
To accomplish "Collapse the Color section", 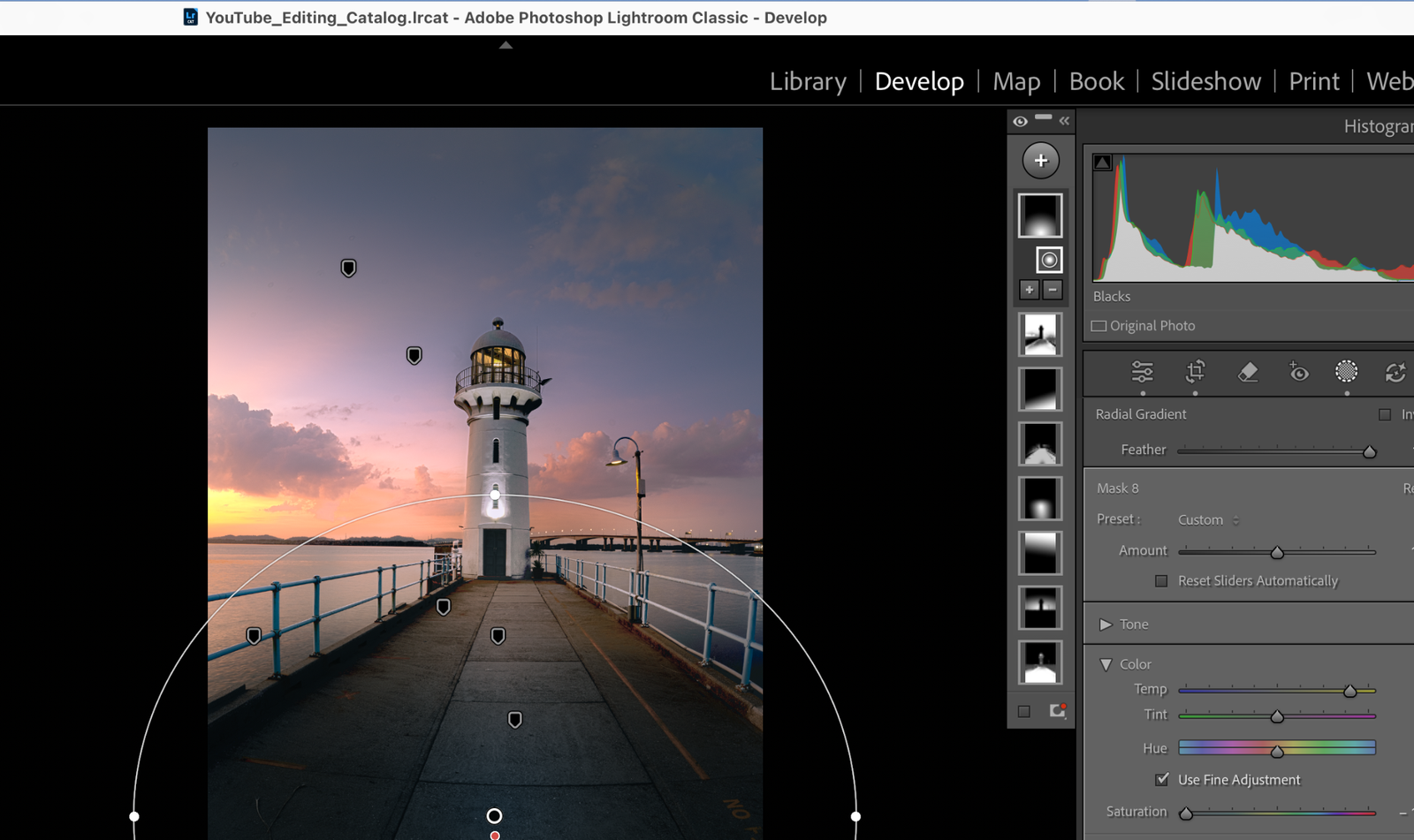I will (x=1106, y=664).
